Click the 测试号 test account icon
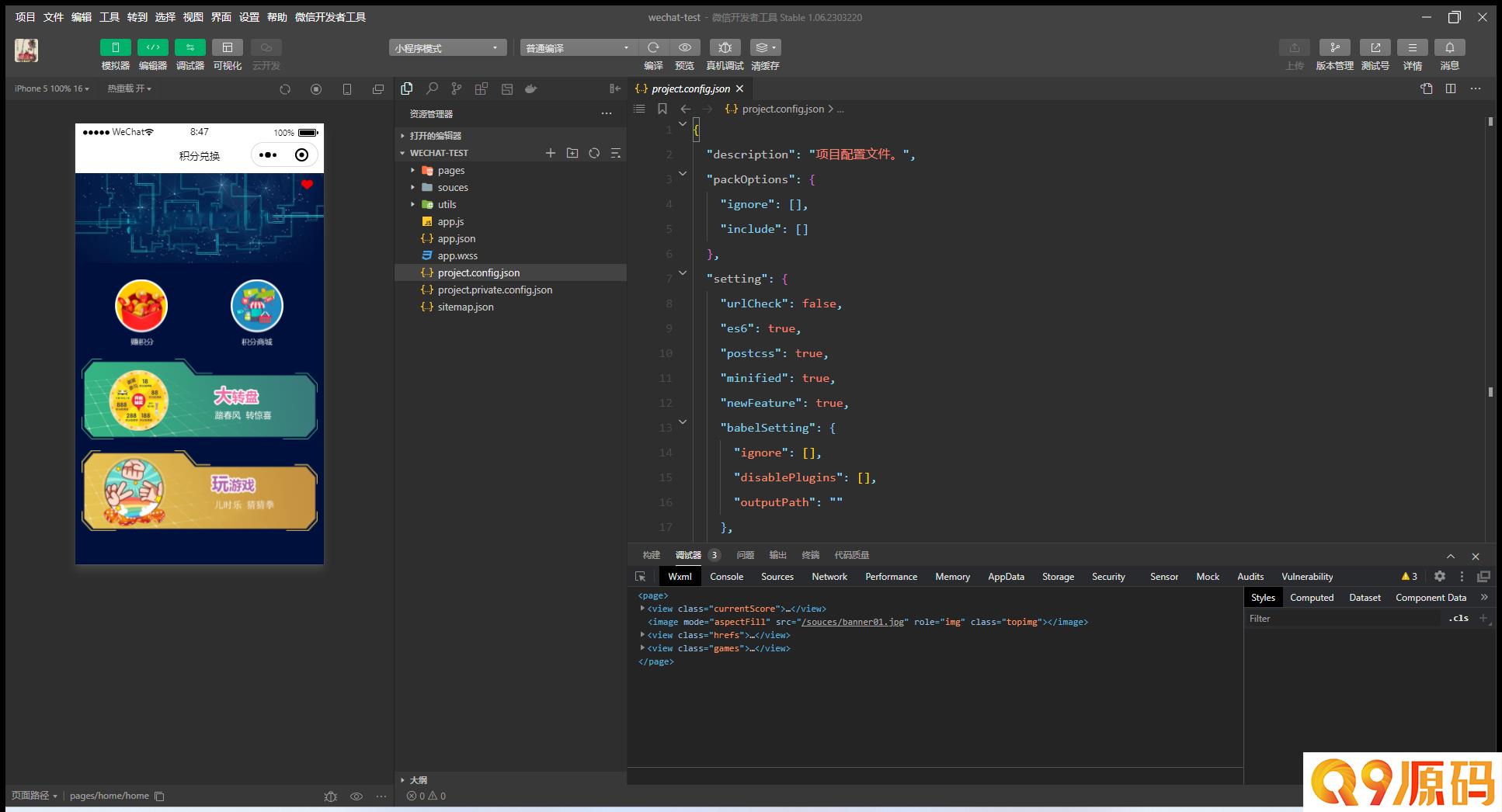Image resolution: width=1502 pixels, height=812 pixels. point(1375,47)
